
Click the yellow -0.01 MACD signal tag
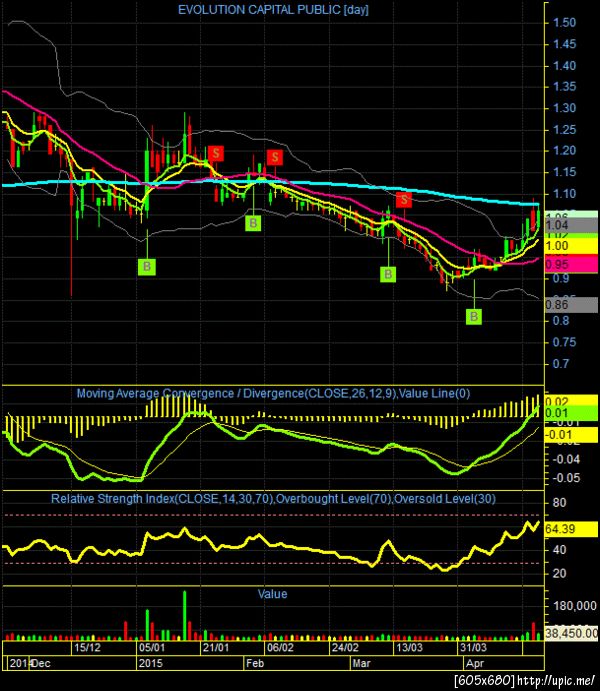click(571, 435)
